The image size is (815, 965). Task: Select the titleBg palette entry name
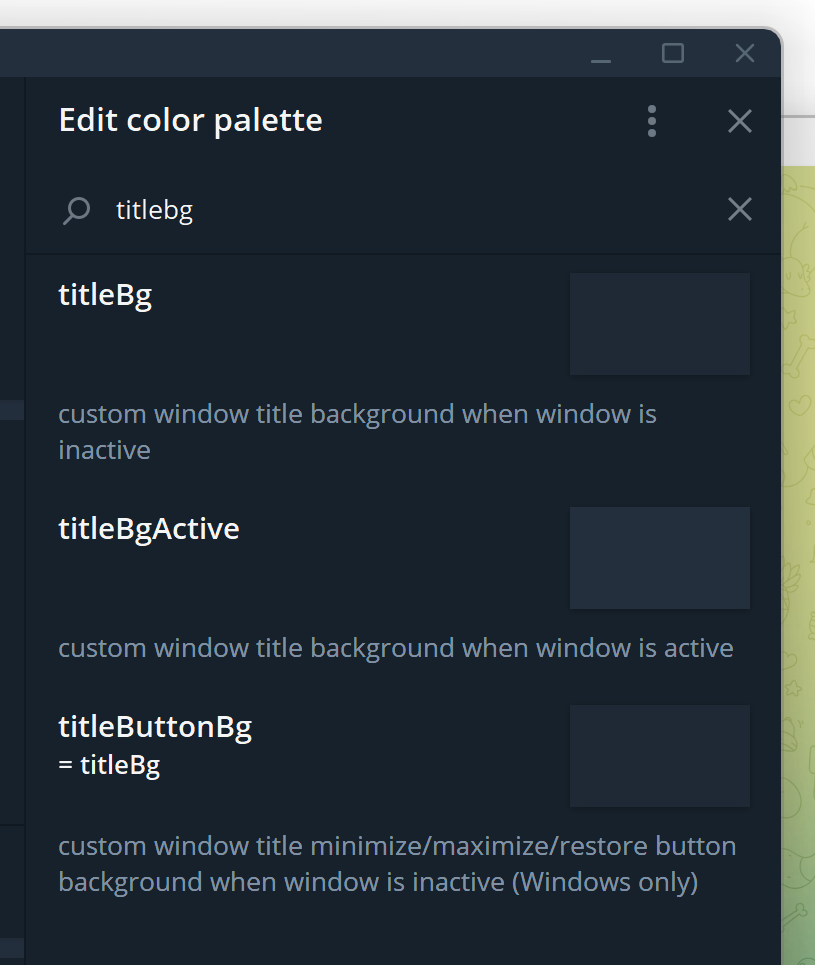(105, 294)
